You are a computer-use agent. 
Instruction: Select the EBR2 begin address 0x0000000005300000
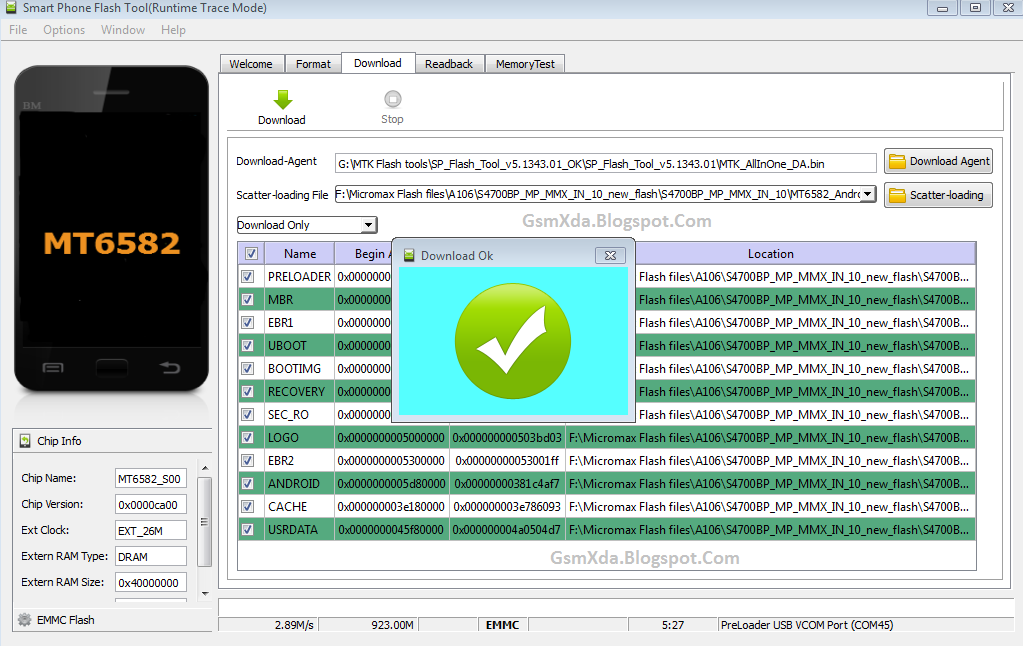click(x=391, y=461)
